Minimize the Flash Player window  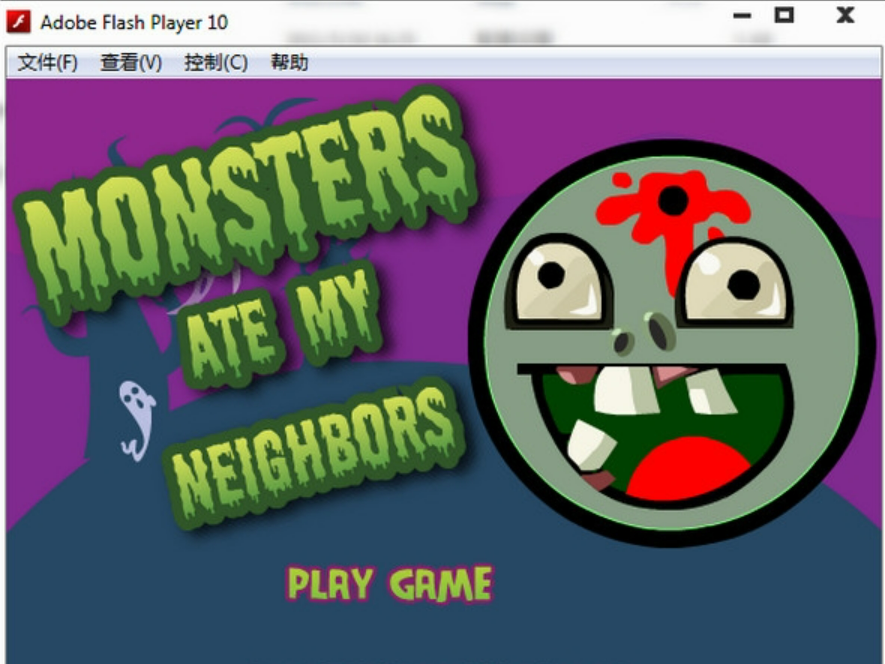tap(742, 16)
